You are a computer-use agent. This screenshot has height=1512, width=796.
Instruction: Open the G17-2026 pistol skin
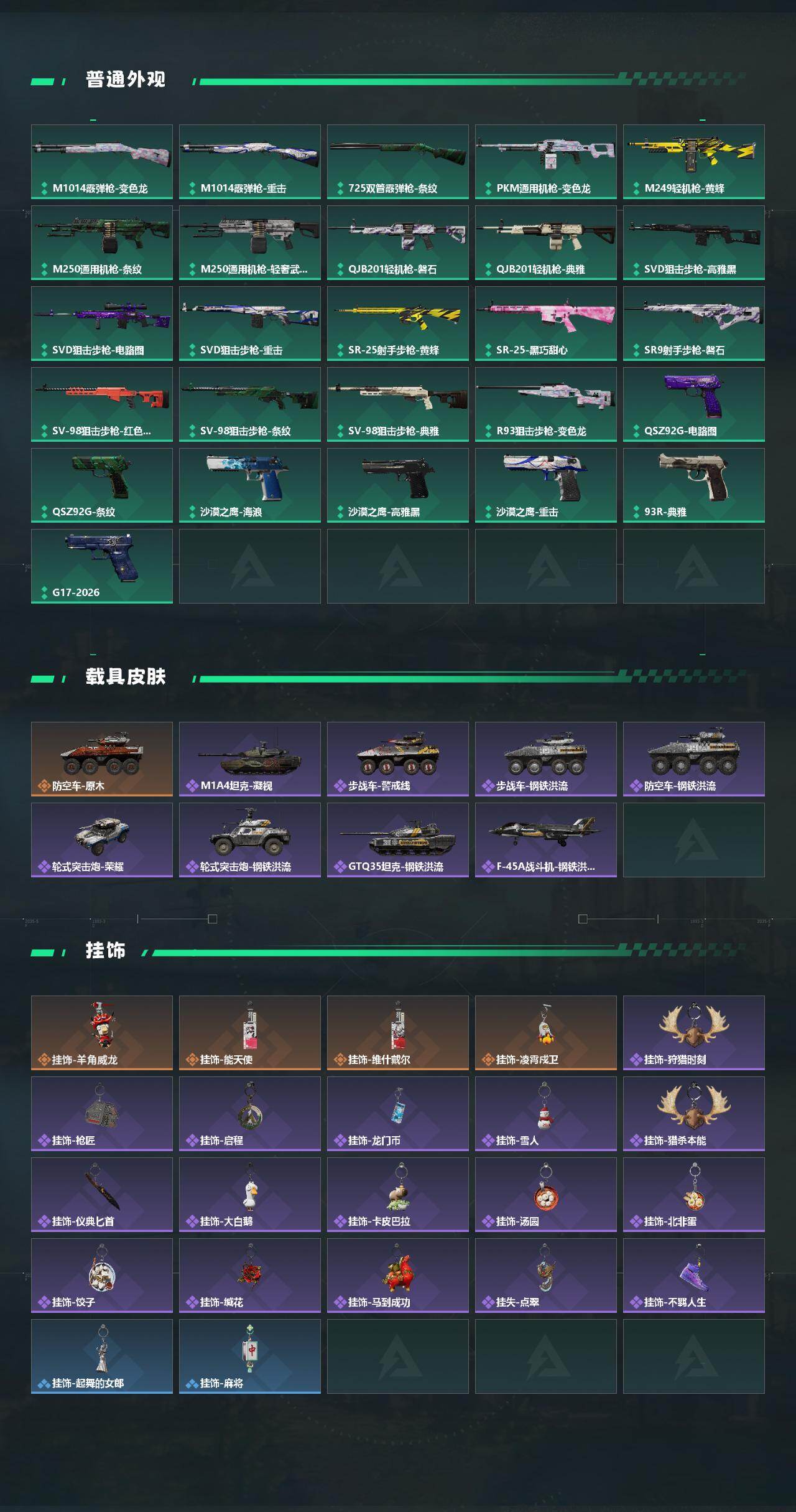tap(102, 566)
